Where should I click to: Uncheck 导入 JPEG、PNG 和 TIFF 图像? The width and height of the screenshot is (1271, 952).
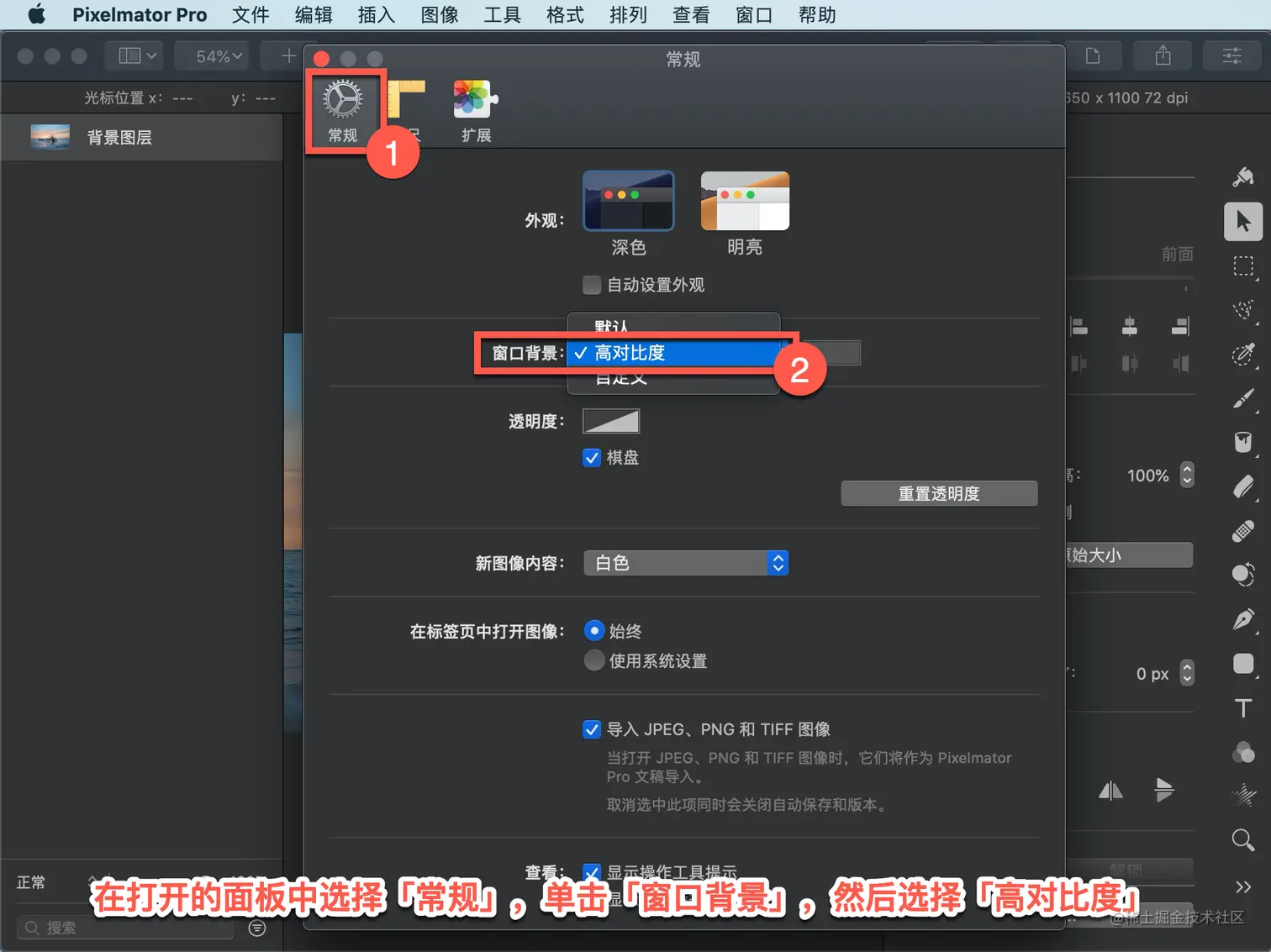pyautogui.click(x=592, y=729)
